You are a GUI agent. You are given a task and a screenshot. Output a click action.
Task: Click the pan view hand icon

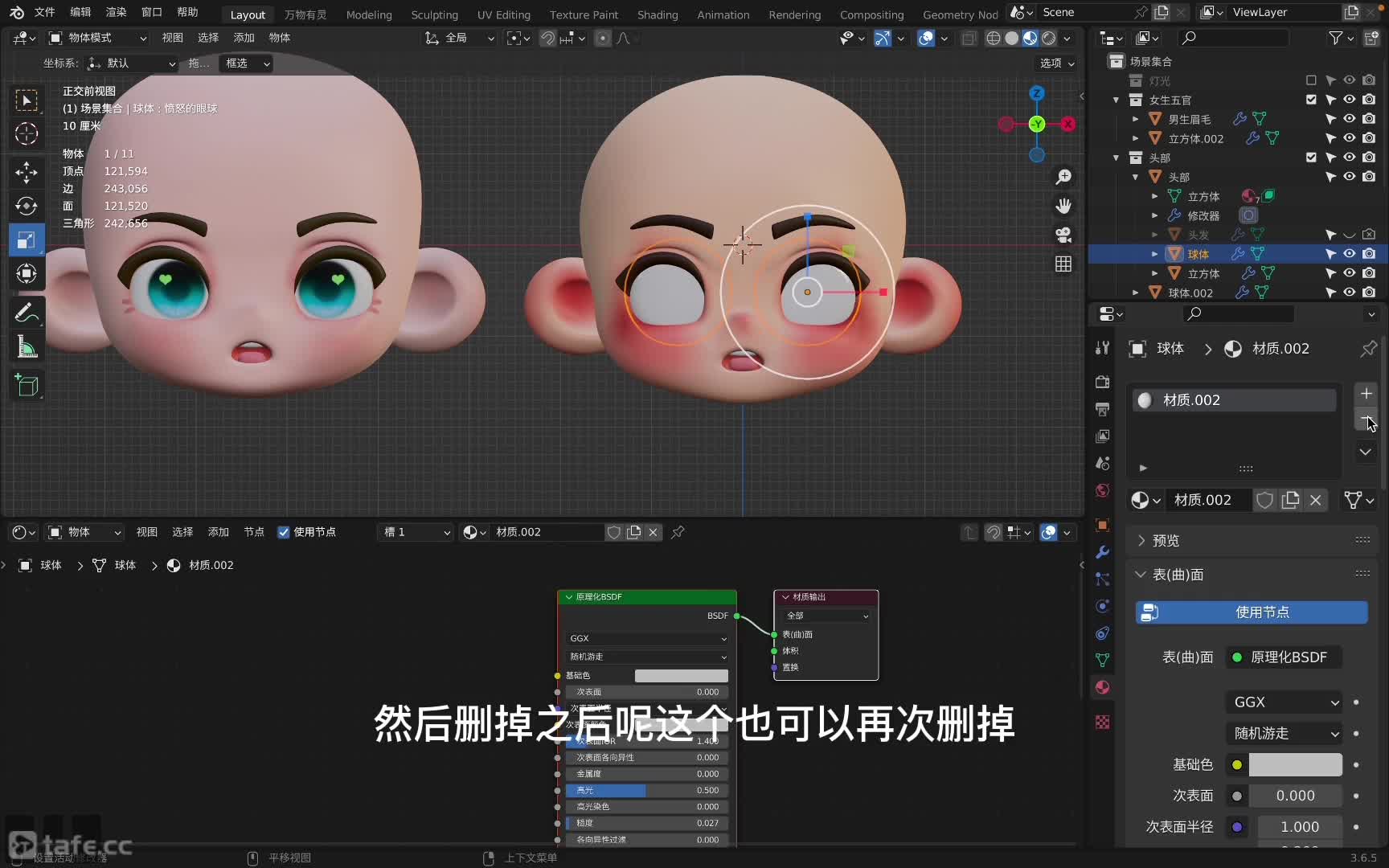click(1063, 206)
